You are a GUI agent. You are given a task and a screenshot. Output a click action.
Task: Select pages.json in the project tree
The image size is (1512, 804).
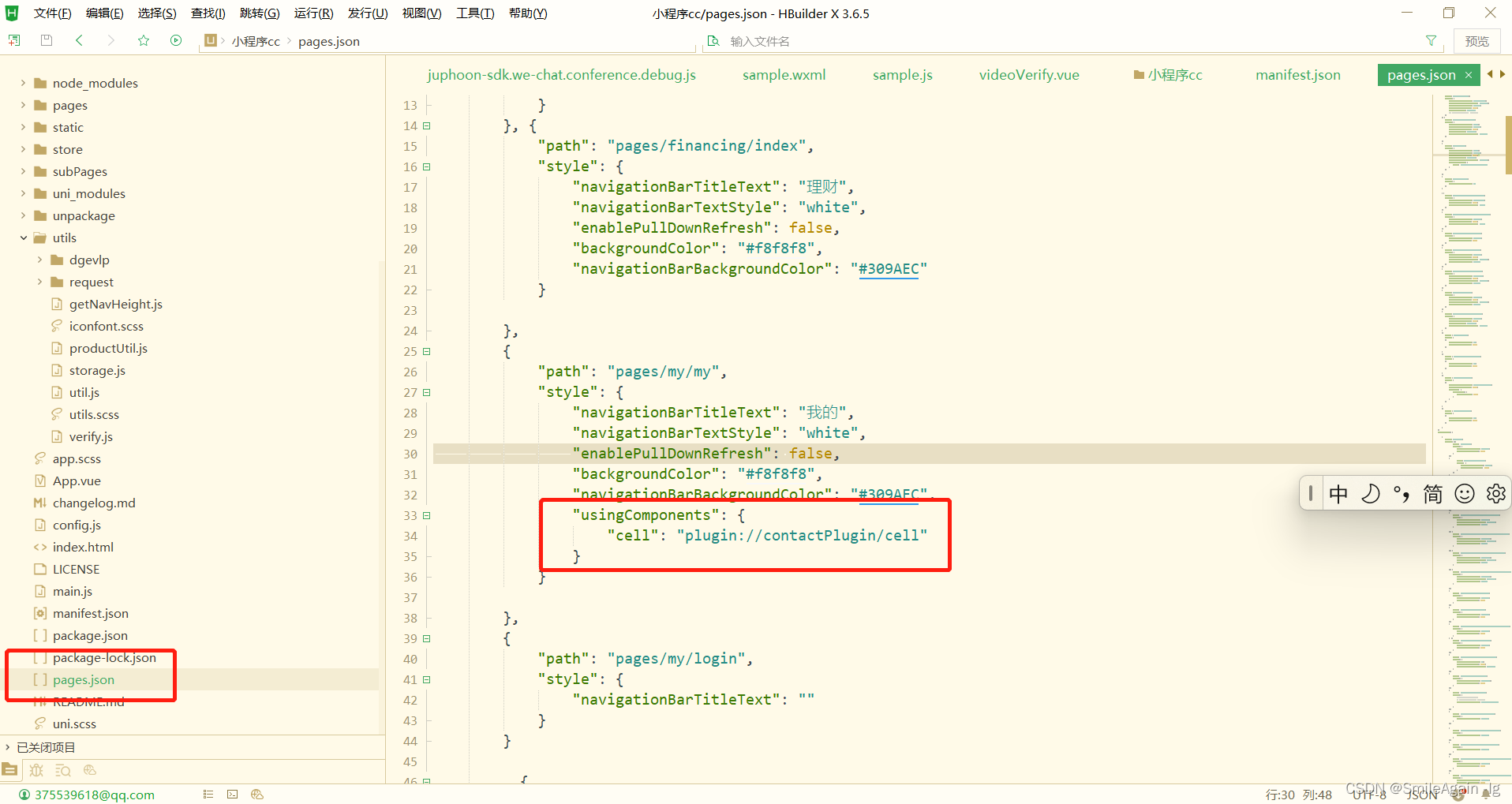pos(83,679)
